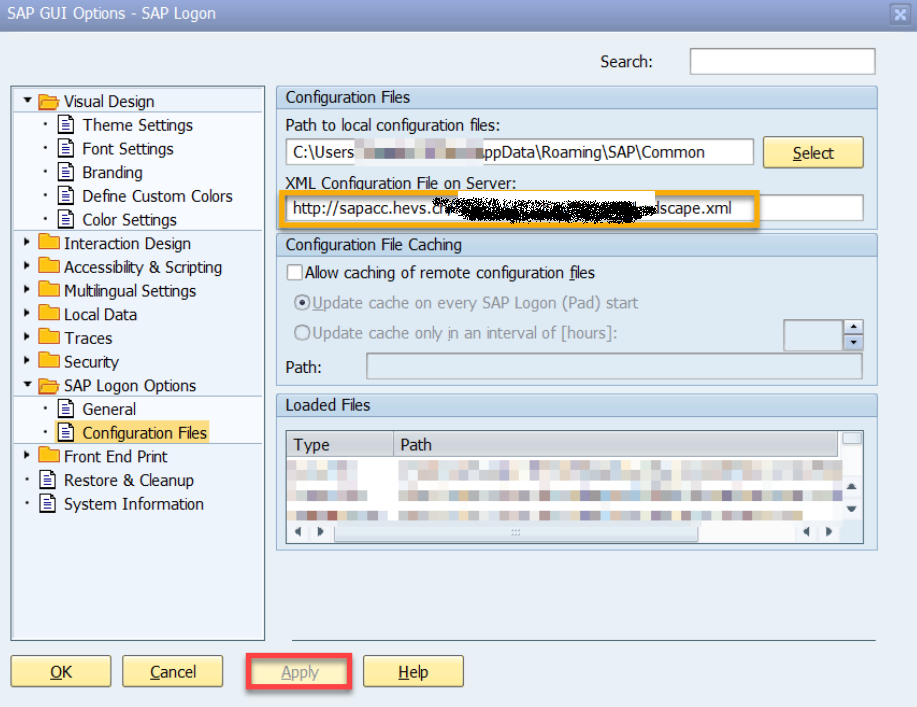The height and width of the screenshot is (707, 917).
Task: Click the Color Settings document icon
Action: pos(66,220)
